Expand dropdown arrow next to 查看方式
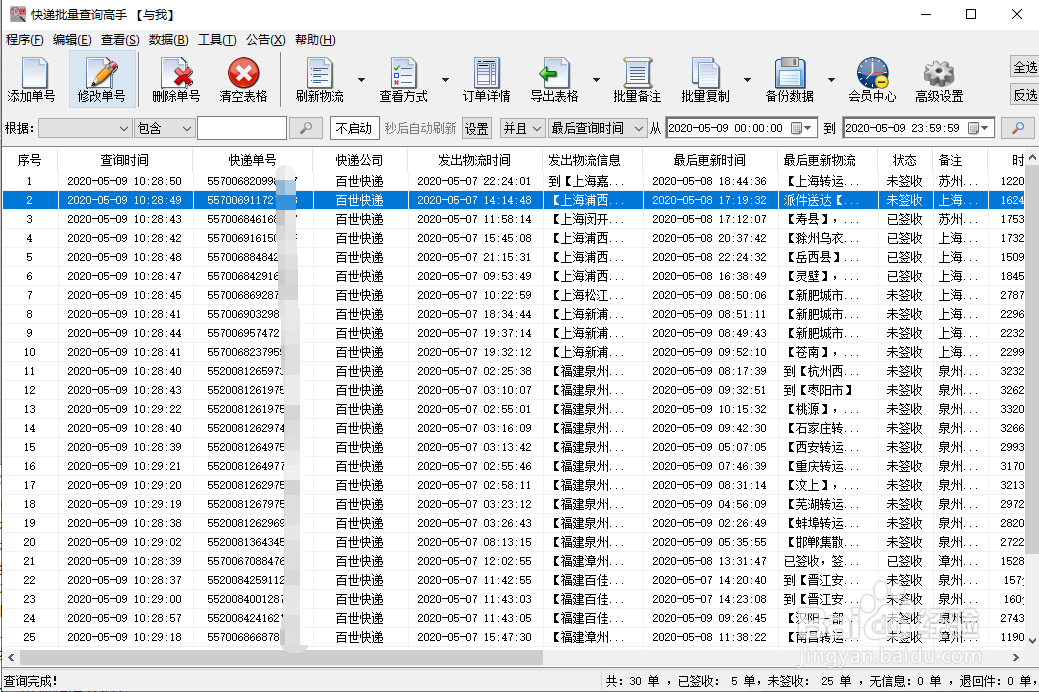This screenshot has width=1039, height=692. [445, 80]
